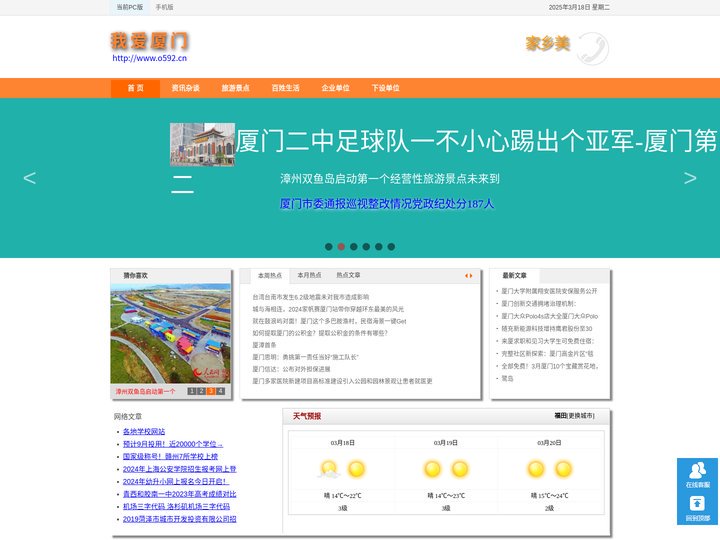Open 厦门大学附属翔安医院安保服务公开 article

pos(549,291)
